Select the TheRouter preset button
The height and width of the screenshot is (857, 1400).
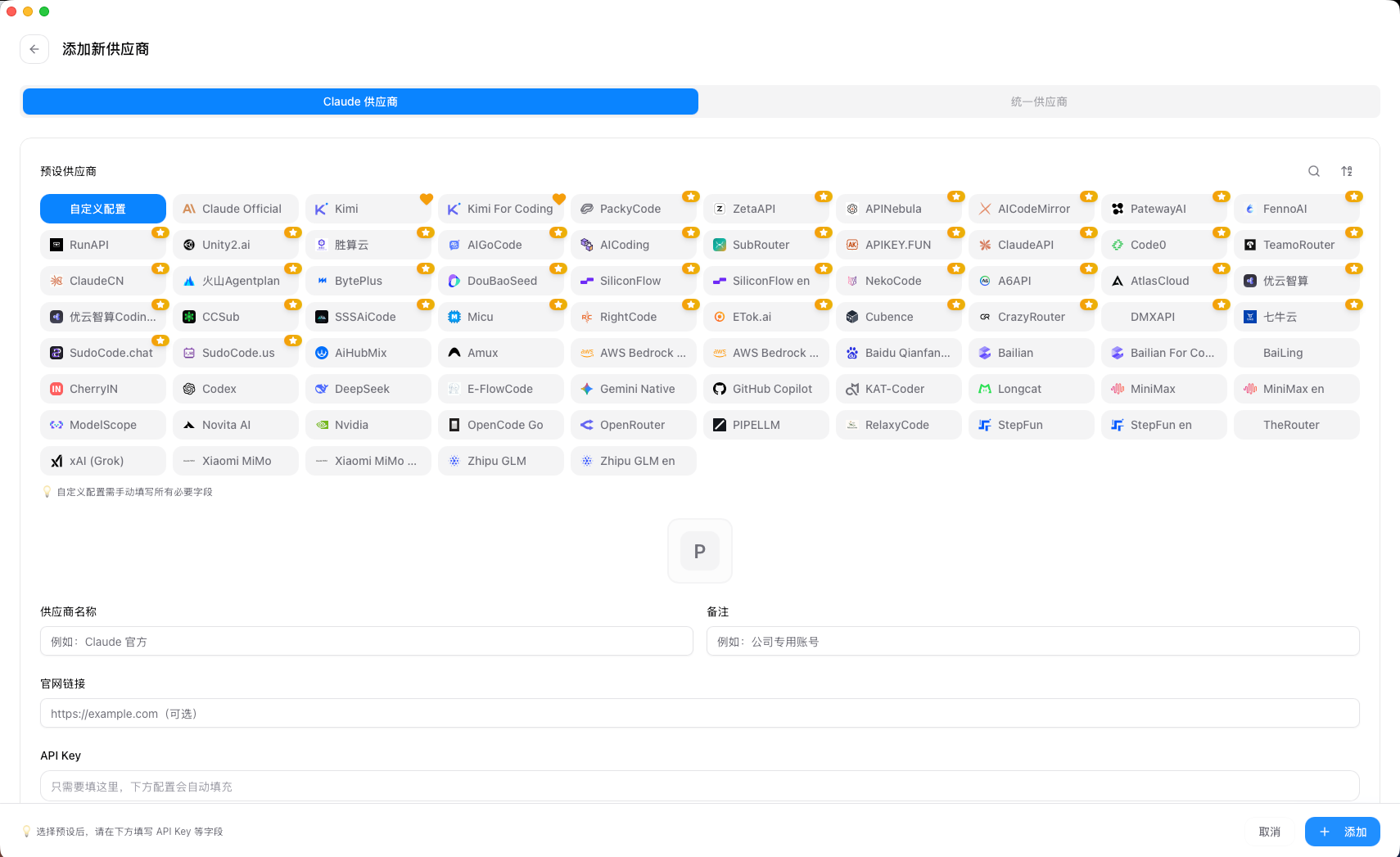tap(1297, 425)
